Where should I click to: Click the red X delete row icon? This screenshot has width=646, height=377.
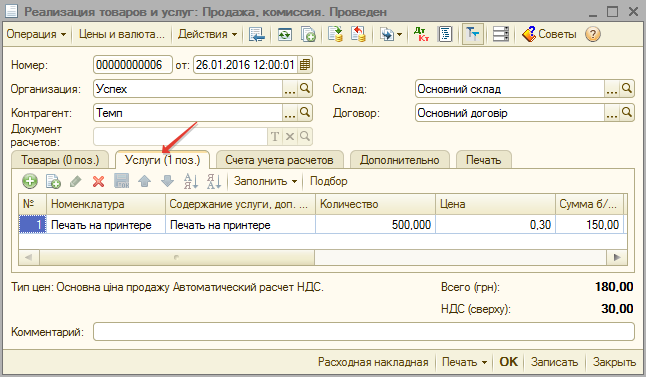point(98,181)
